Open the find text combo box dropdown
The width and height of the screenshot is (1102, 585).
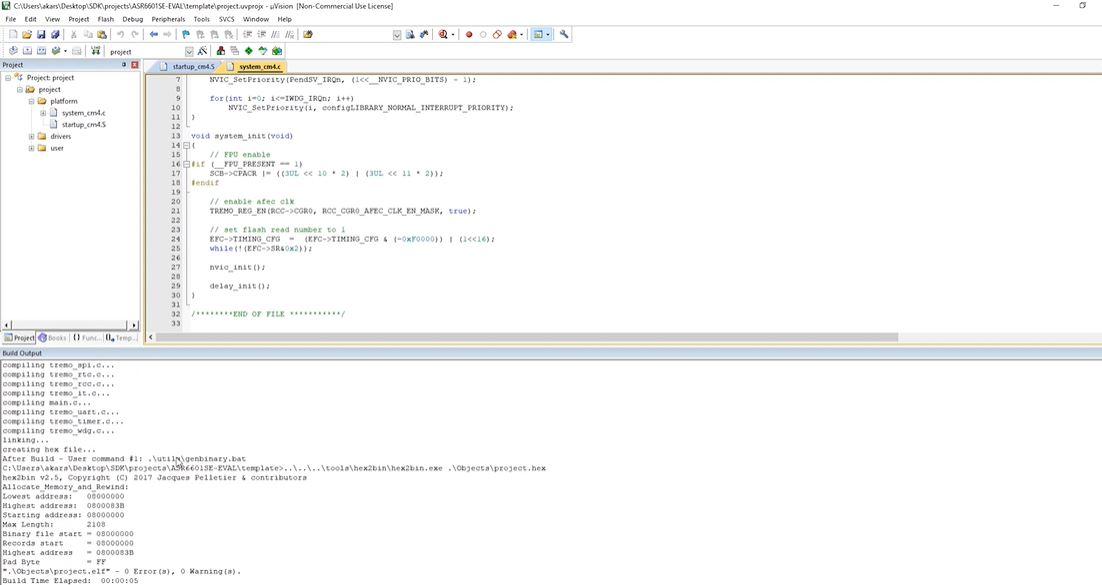[x=397, y=35]
